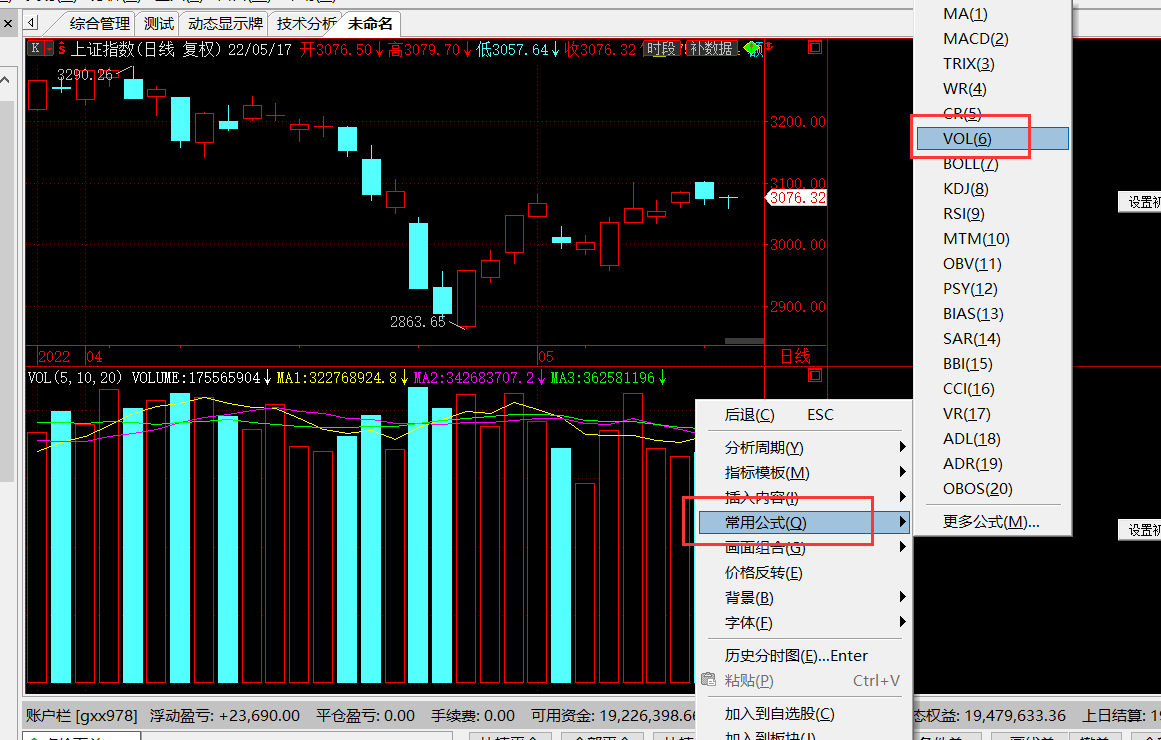Maximize the K-line chart pane
Screen dimensions: 1161x740
click(815, 47)
